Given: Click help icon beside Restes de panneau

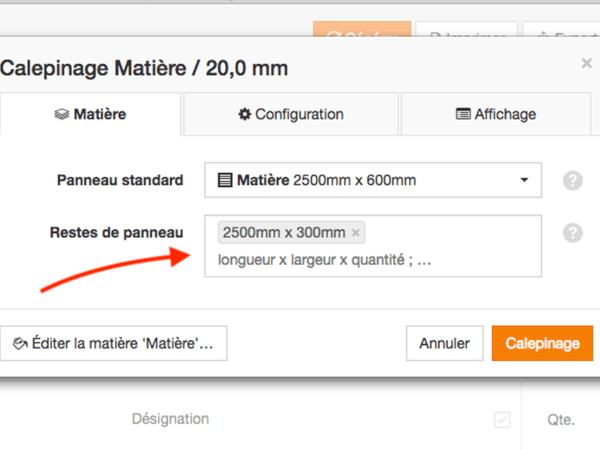Looking at the screenshot, I should (x=572, y=233).
